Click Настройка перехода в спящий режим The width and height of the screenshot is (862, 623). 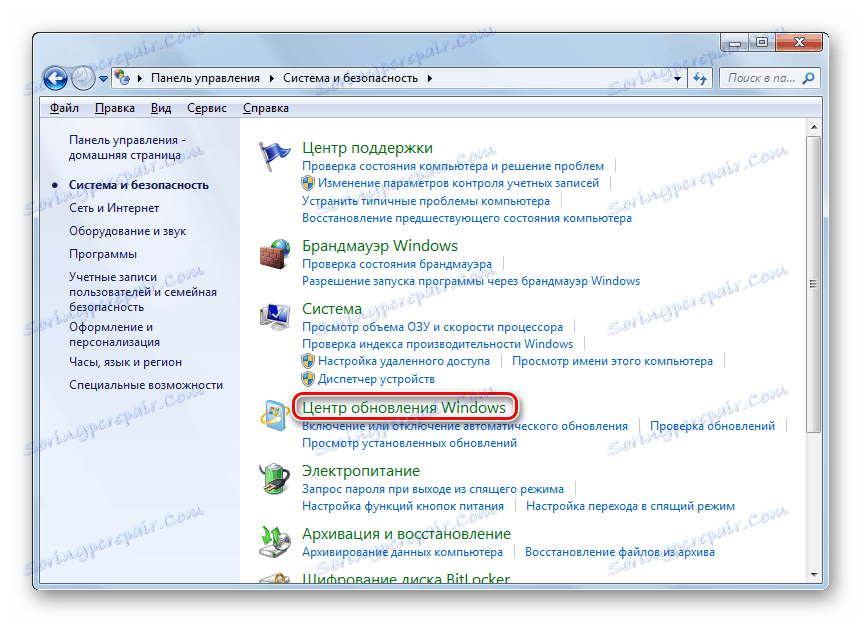pyautogui.click(x=631, y=506)
